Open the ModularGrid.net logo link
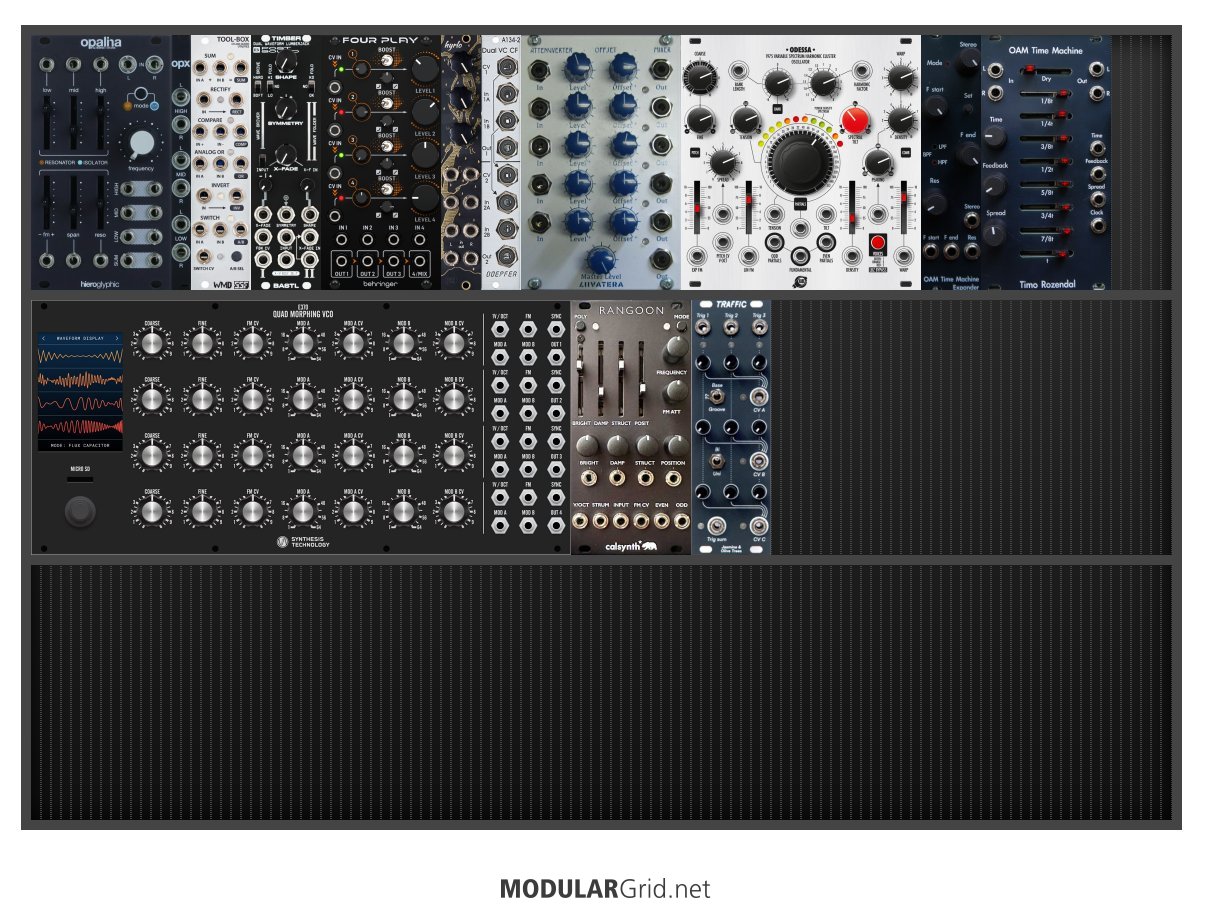This screenshot has height=910, width=1212. click(x=606, y=888)
